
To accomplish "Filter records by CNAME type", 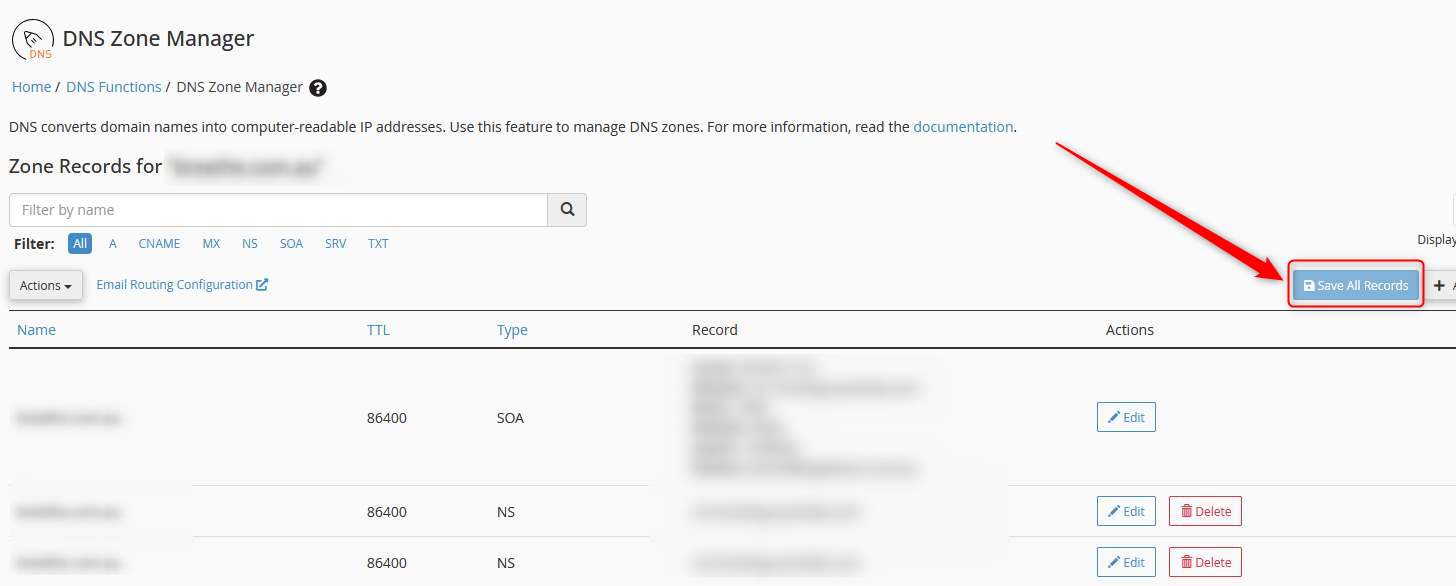I will 159,244.
